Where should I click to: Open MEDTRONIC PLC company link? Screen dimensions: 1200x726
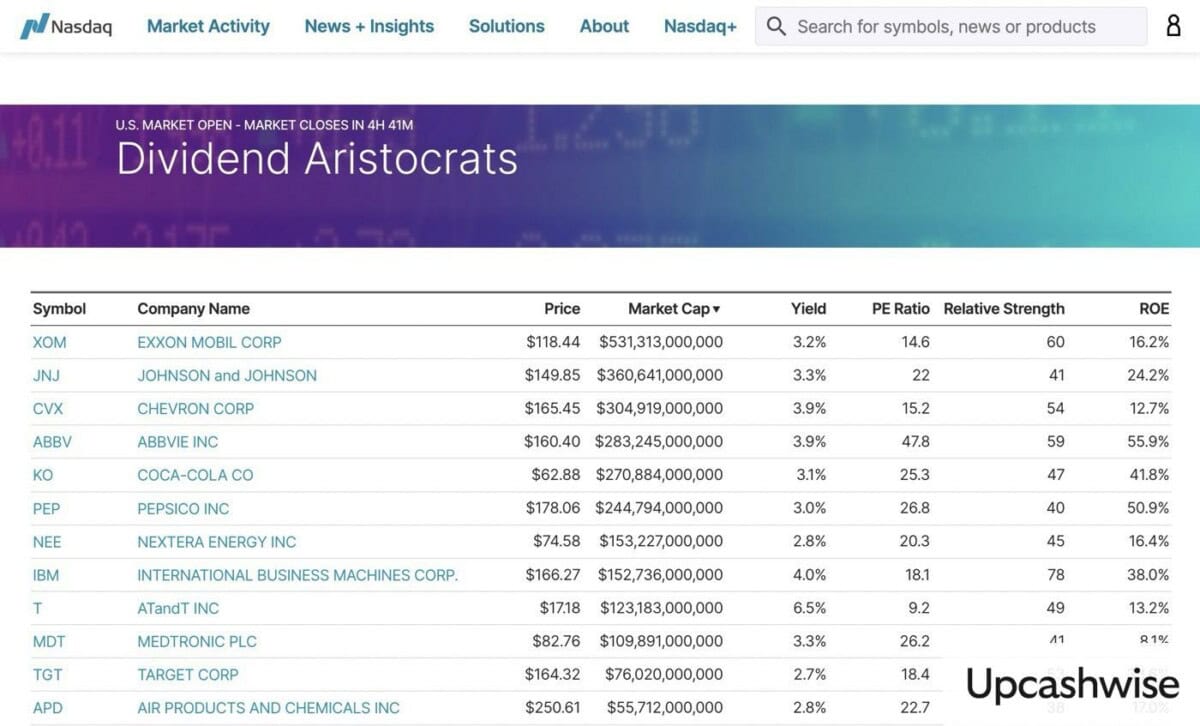(x=197, y=641)
